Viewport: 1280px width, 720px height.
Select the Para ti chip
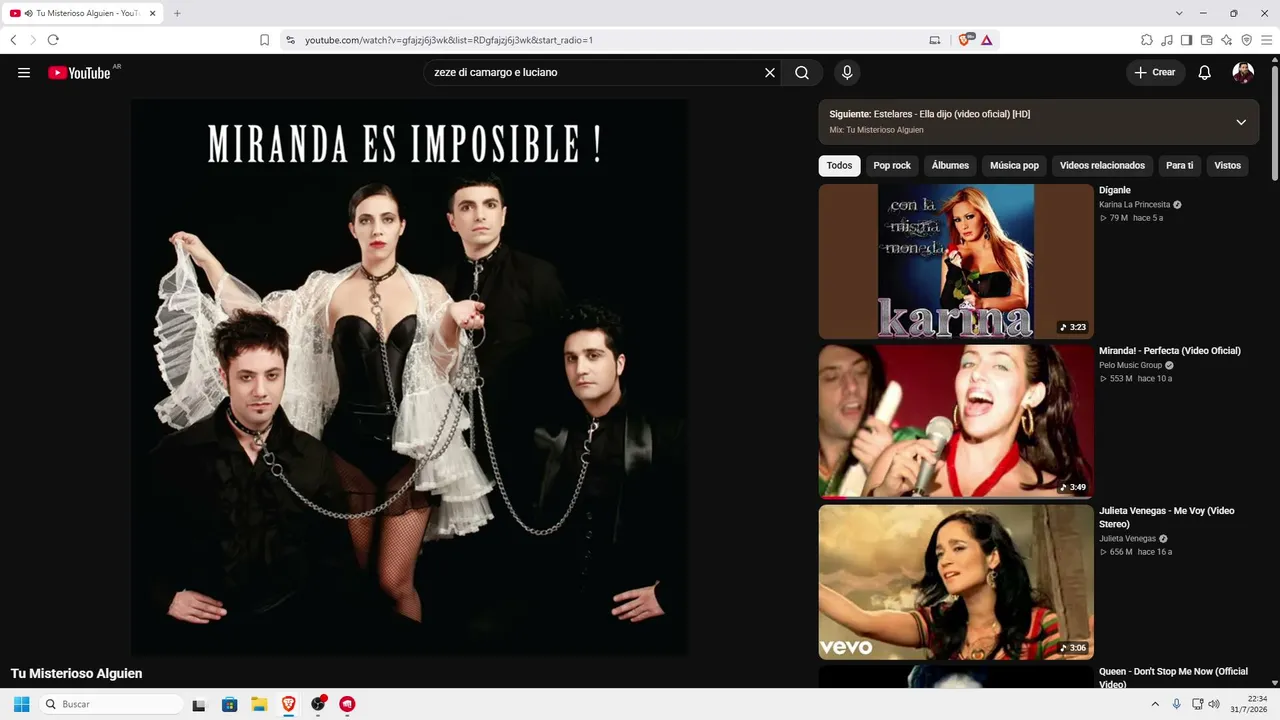coord(1180,165)
